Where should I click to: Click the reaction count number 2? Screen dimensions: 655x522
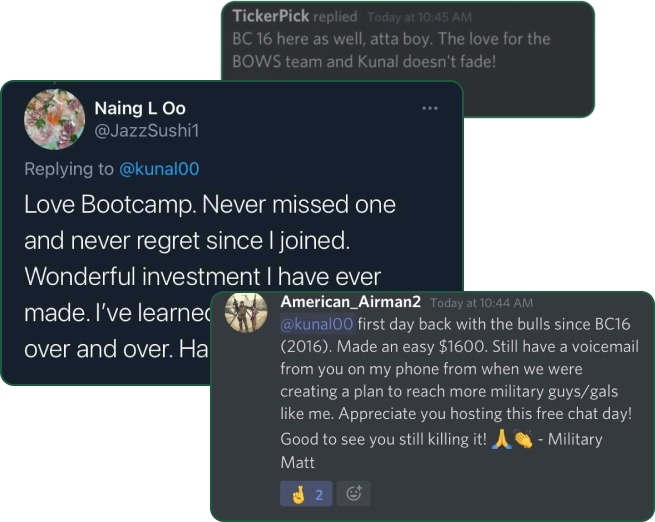319,495
